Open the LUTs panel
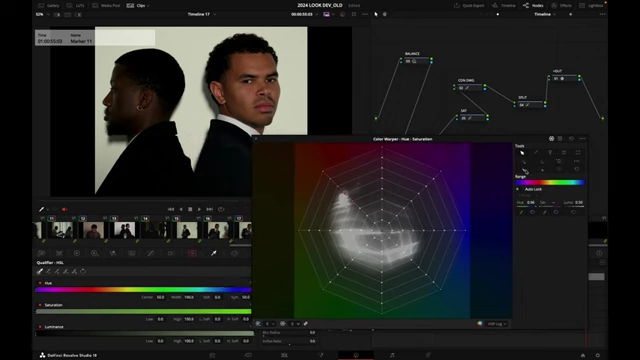This screenshot has width=640, height=360. pyautogui.click(x=76, y=6)
